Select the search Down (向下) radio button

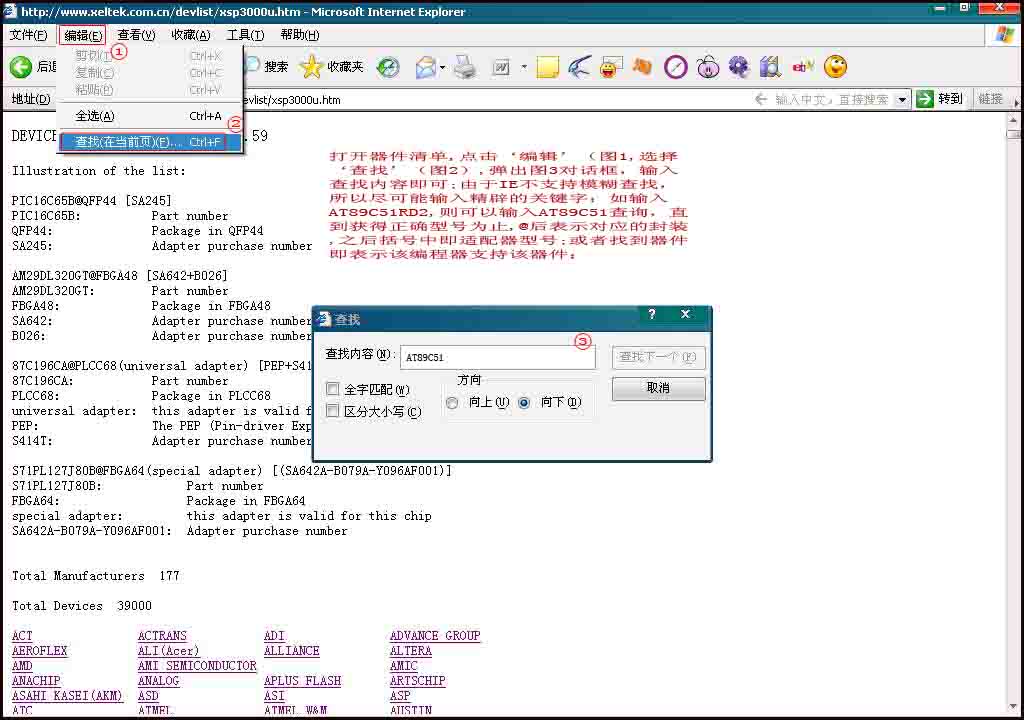click(x=524, y=403)
